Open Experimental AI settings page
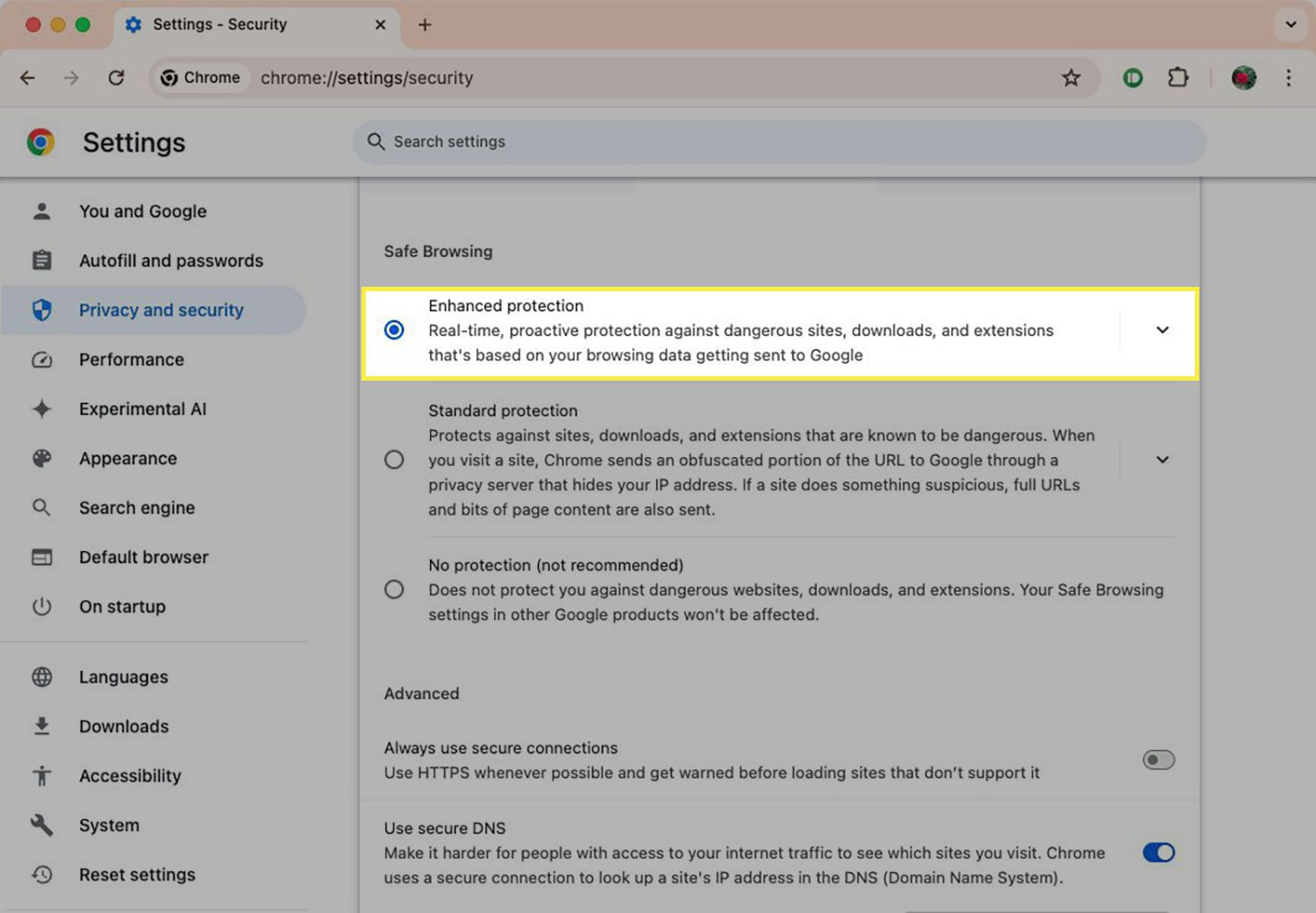The height and width of the screenshot is (913, 1316). (142, 409)
